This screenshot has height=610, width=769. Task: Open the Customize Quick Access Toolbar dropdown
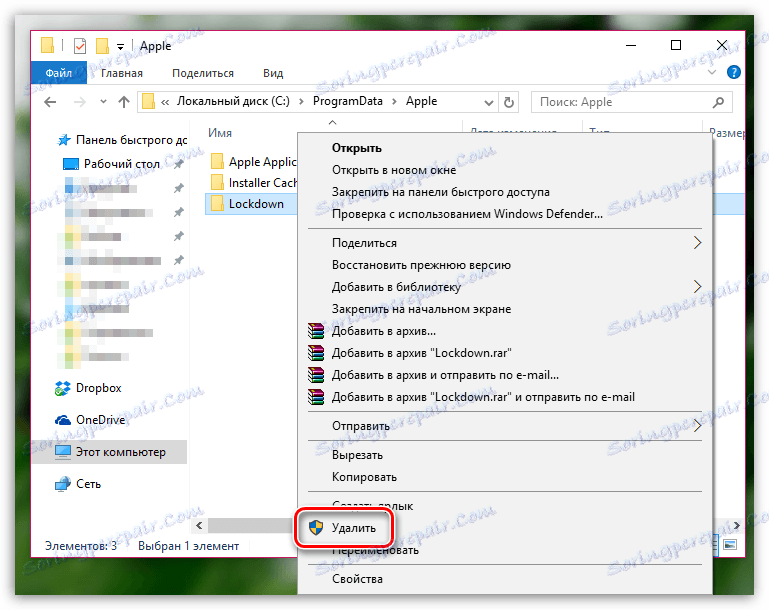click(x=120, y=47)
